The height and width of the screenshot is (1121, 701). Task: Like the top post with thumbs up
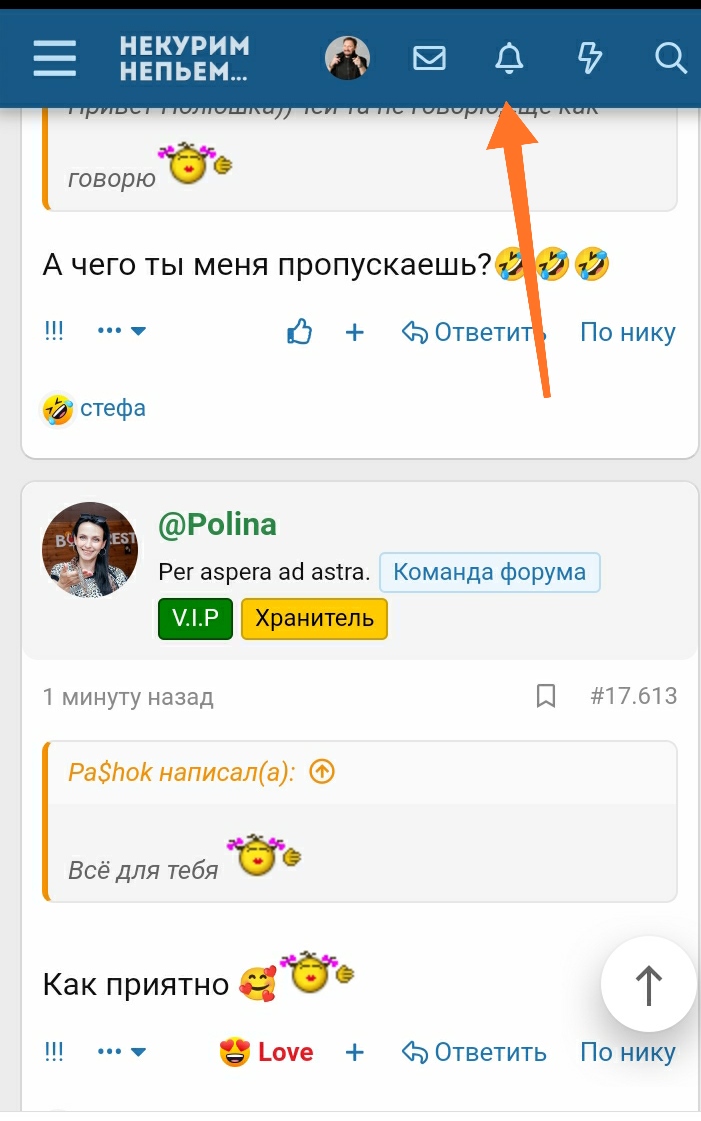coord(299,332)
